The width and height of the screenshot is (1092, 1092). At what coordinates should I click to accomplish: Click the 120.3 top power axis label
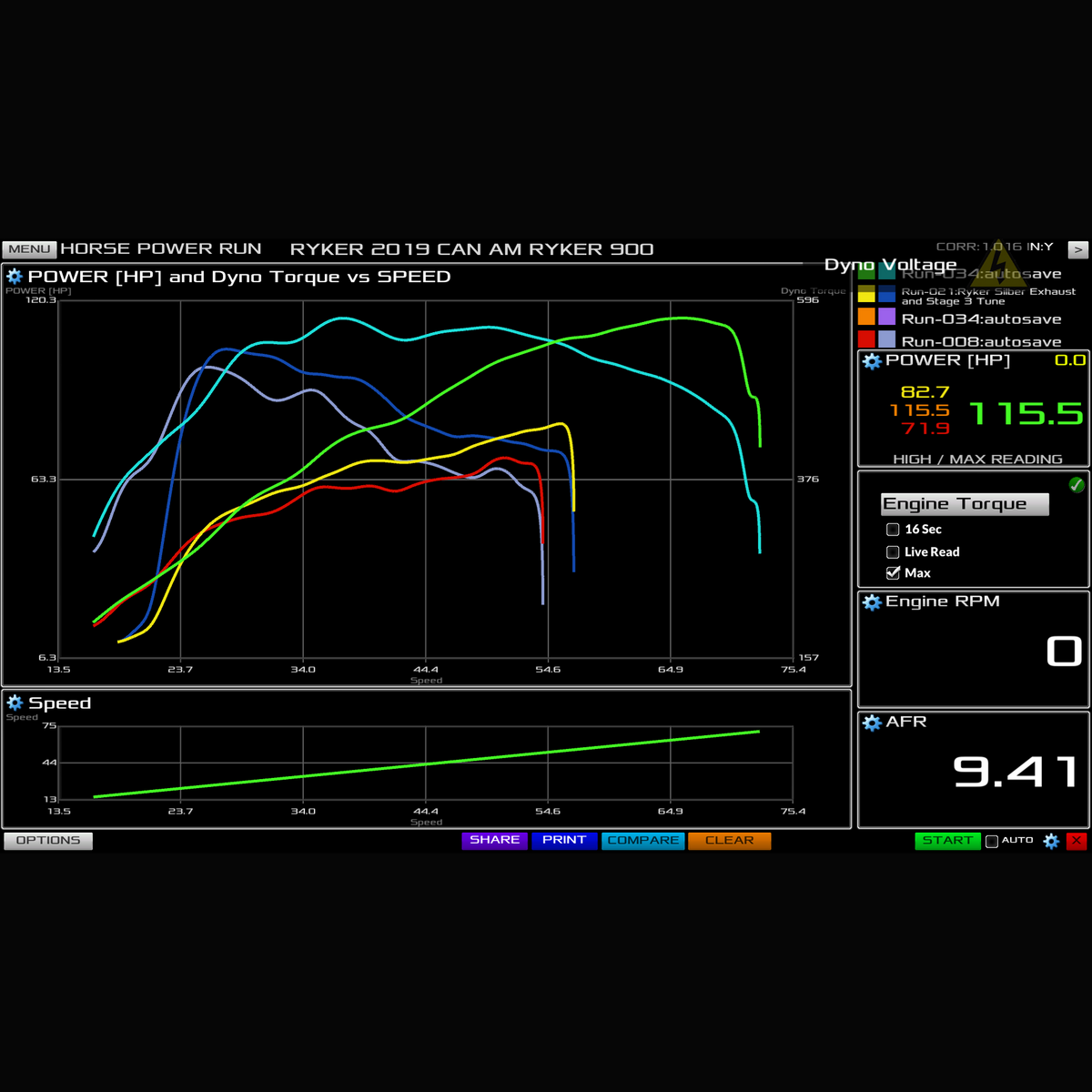(43, 300)
